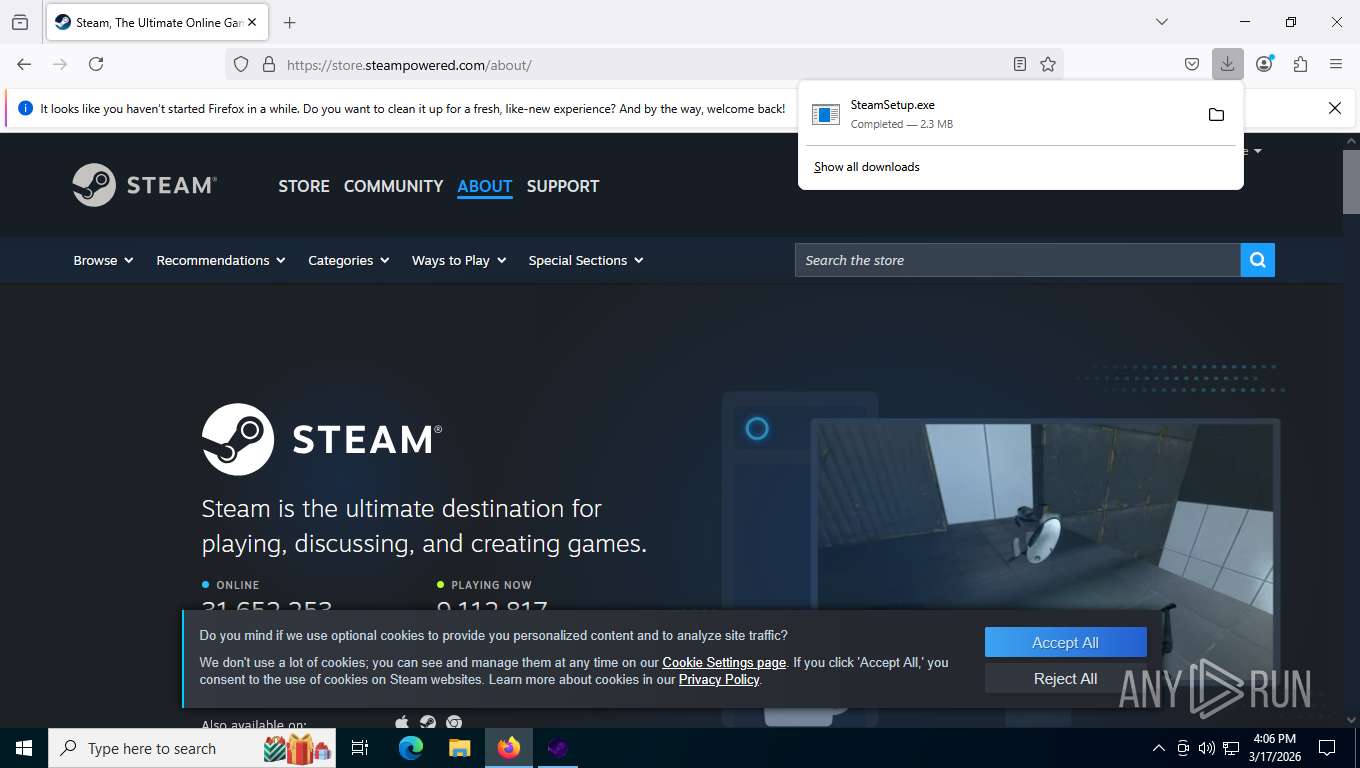Close the Steam browser tab
Viewport: 1360px width, 768px height.
(x=252, y=22)
